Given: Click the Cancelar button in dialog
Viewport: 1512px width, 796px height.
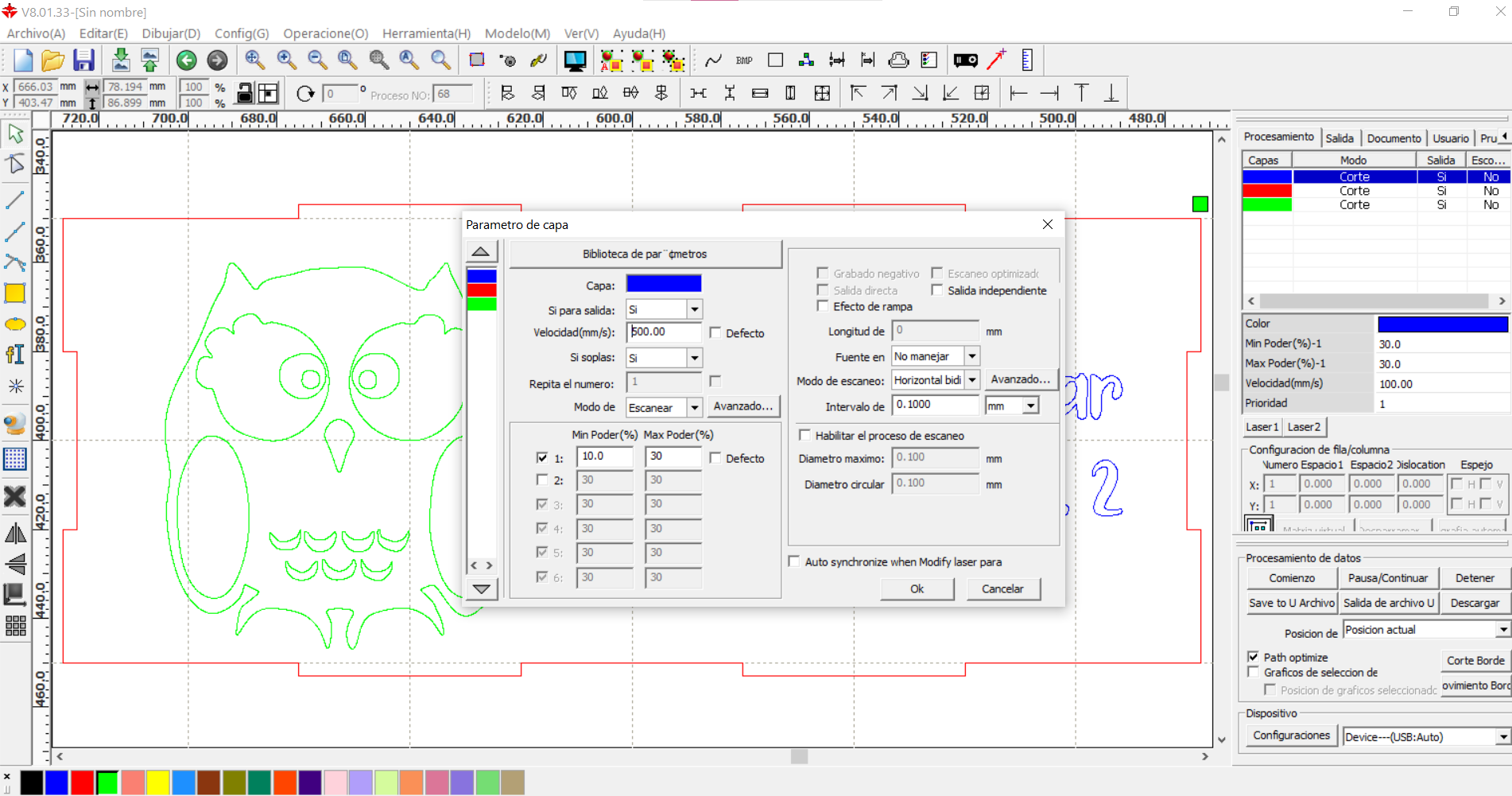Looking at the screenshot, I should [x=1002, y=589].
